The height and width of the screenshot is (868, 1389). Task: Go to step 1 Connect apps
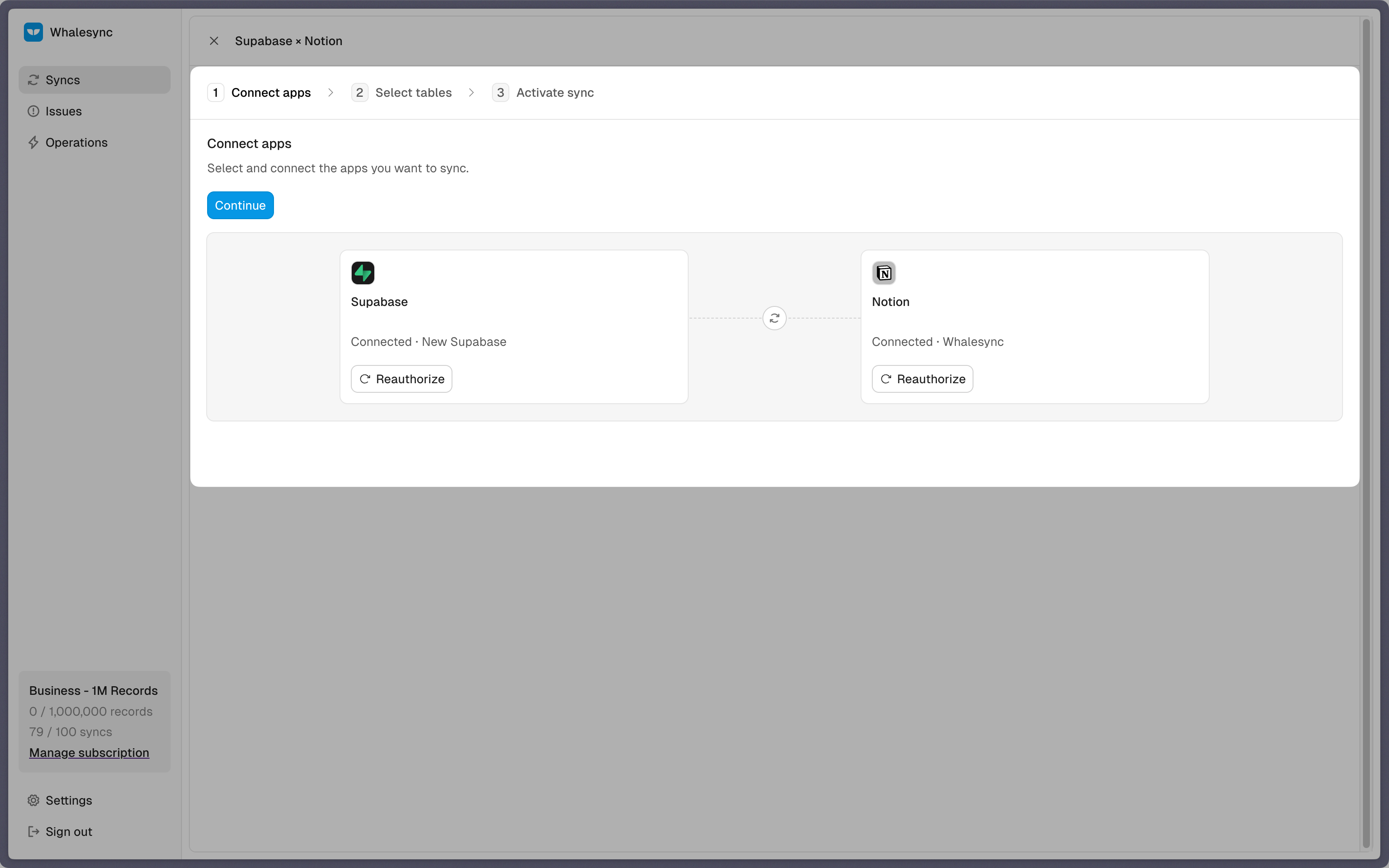click(259, 92)
